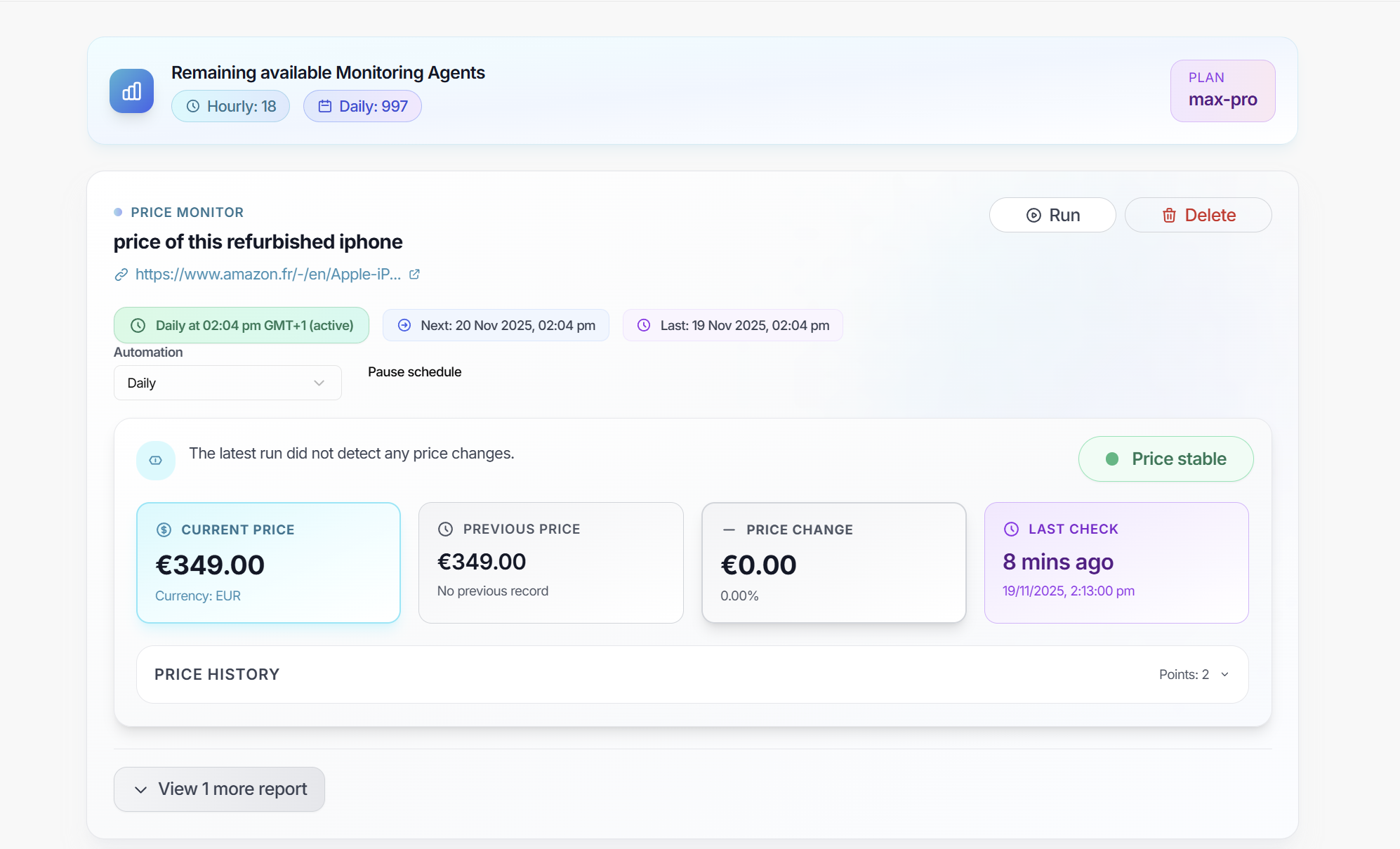Click the chain link icon before URL

pos(121,275)
